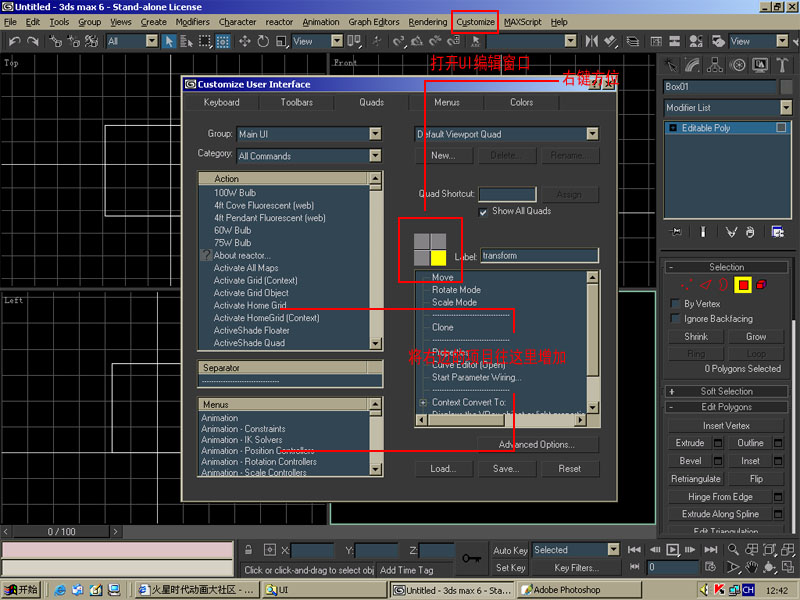The width and height of the screenshot is (800, 600).
Task: Click the yellow quad section square
Action: click(438, 257)
